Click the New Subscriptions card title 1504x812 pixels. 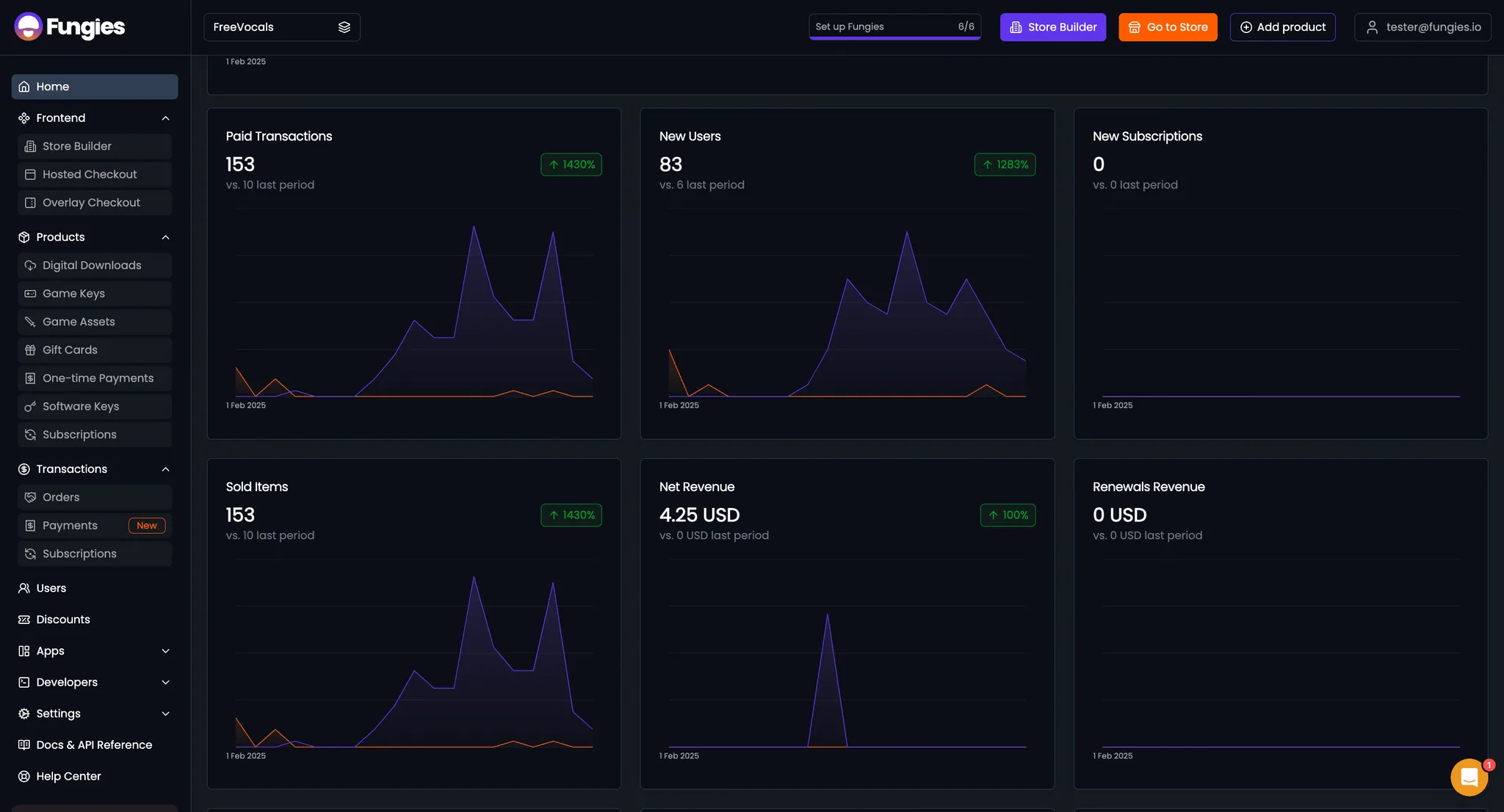[1147, 137]
